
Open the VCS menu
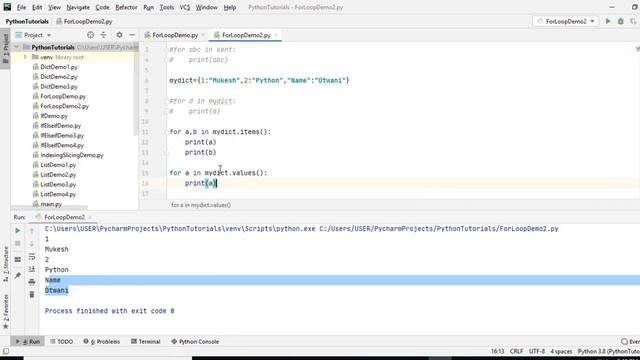[185, 7]
